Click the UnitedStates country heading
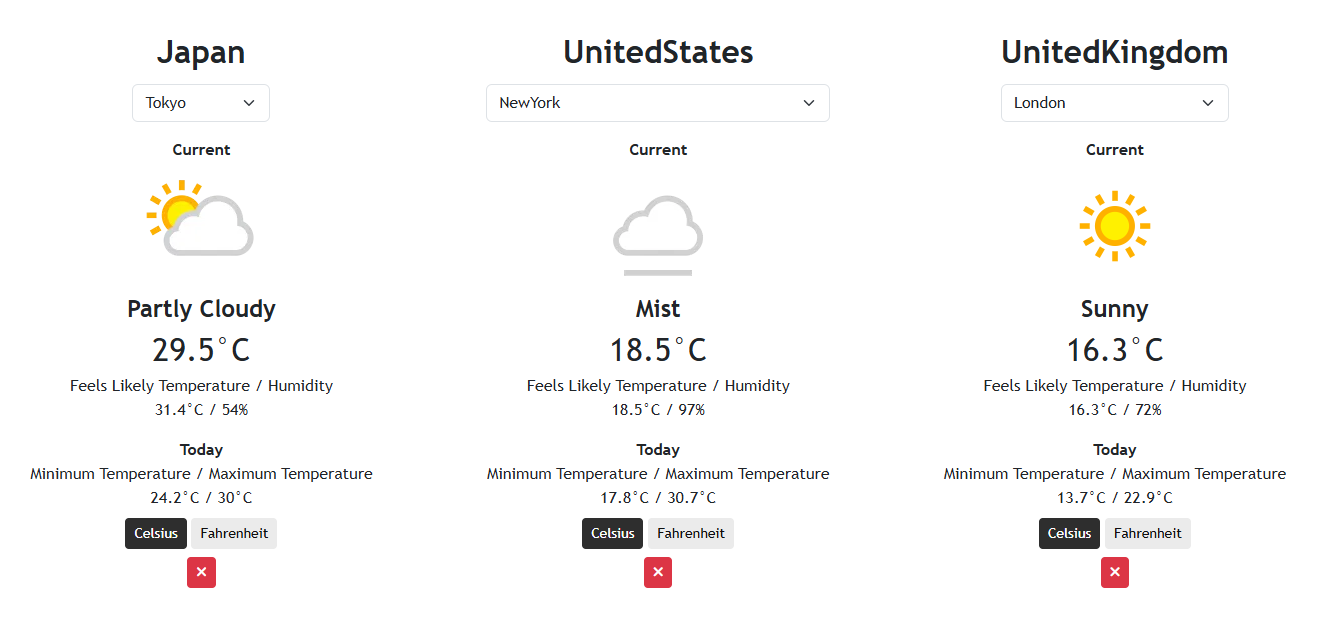1318x624 pixels. coord(658,52)
